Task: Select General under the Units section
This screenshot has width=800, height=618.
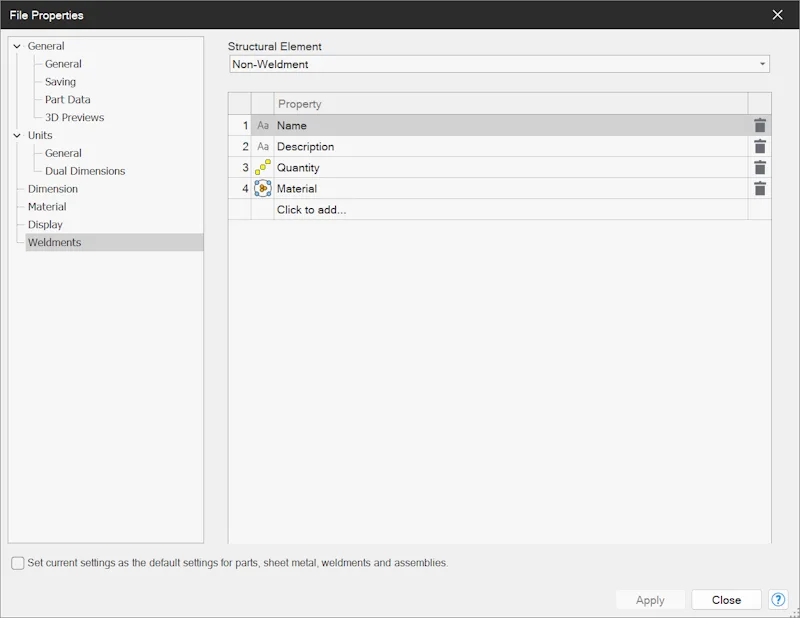Action: (63, 153)
